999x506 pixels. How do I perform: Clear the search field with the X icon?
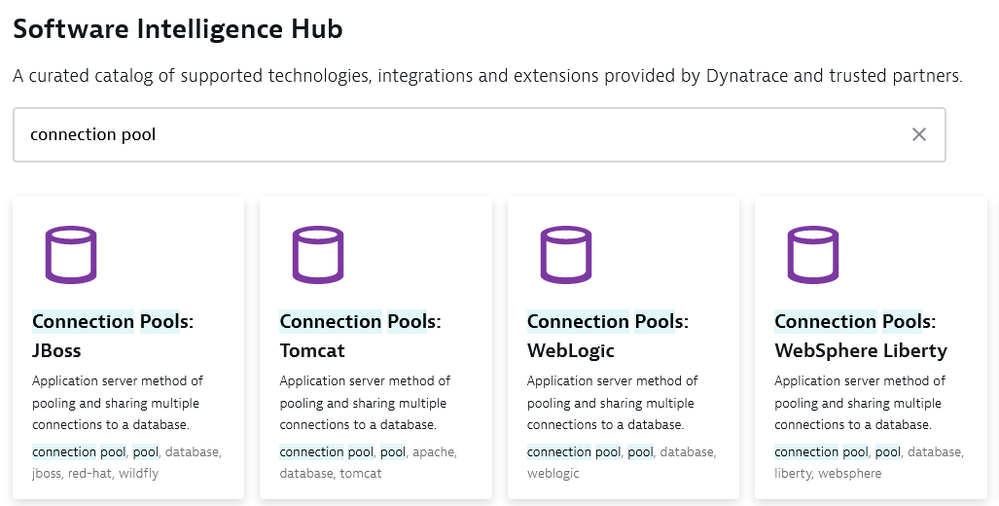click(919, 135)
